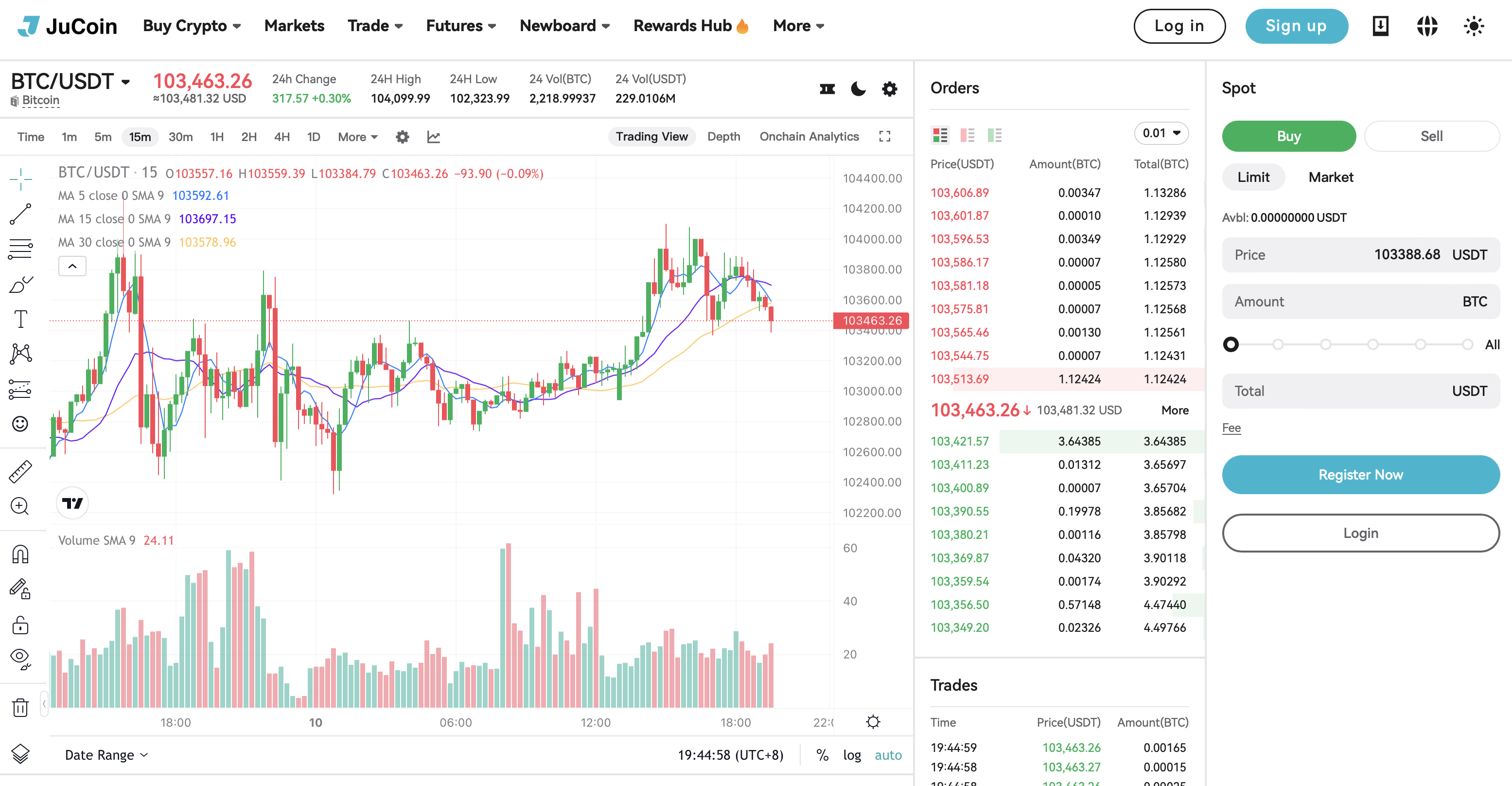Screen dimensions: 1512x786
Task: Select the trend line drawing tool
Action: 20,214
